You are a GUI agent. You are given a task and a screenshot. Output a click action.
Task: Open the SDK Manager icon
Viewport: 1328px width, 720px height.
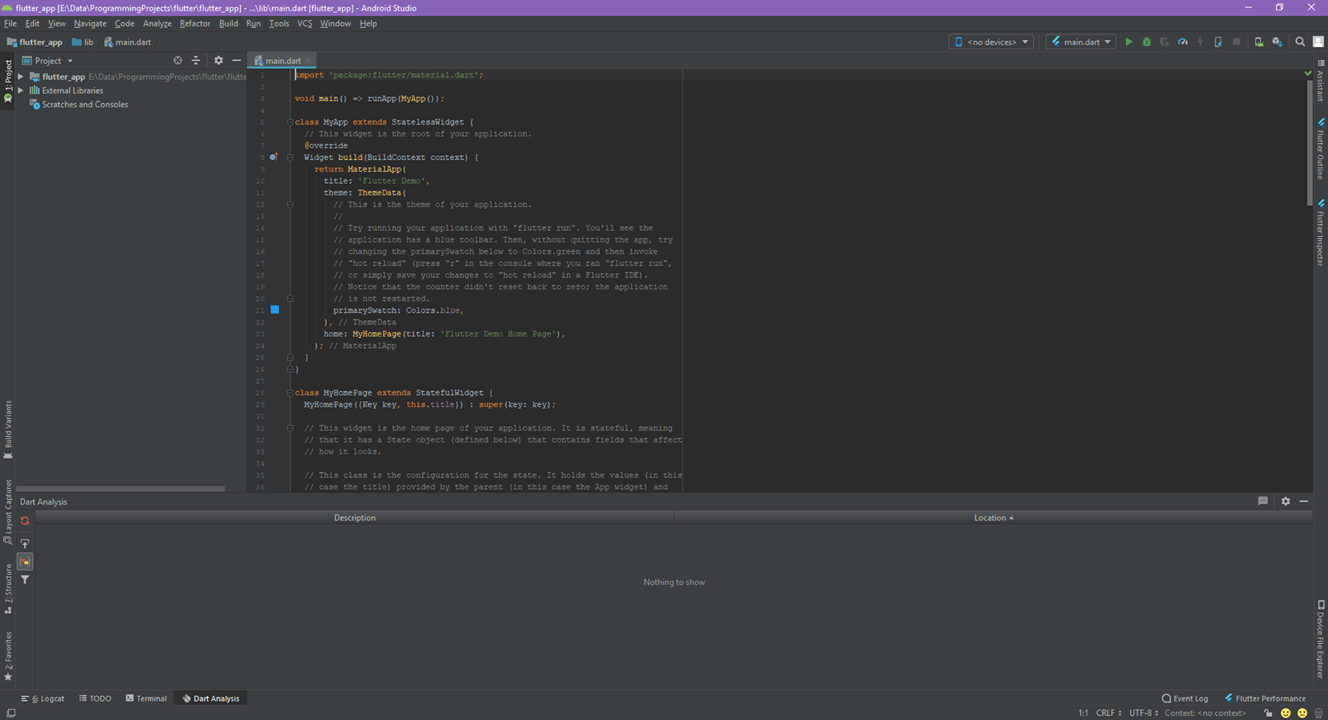coord(1277,42)
